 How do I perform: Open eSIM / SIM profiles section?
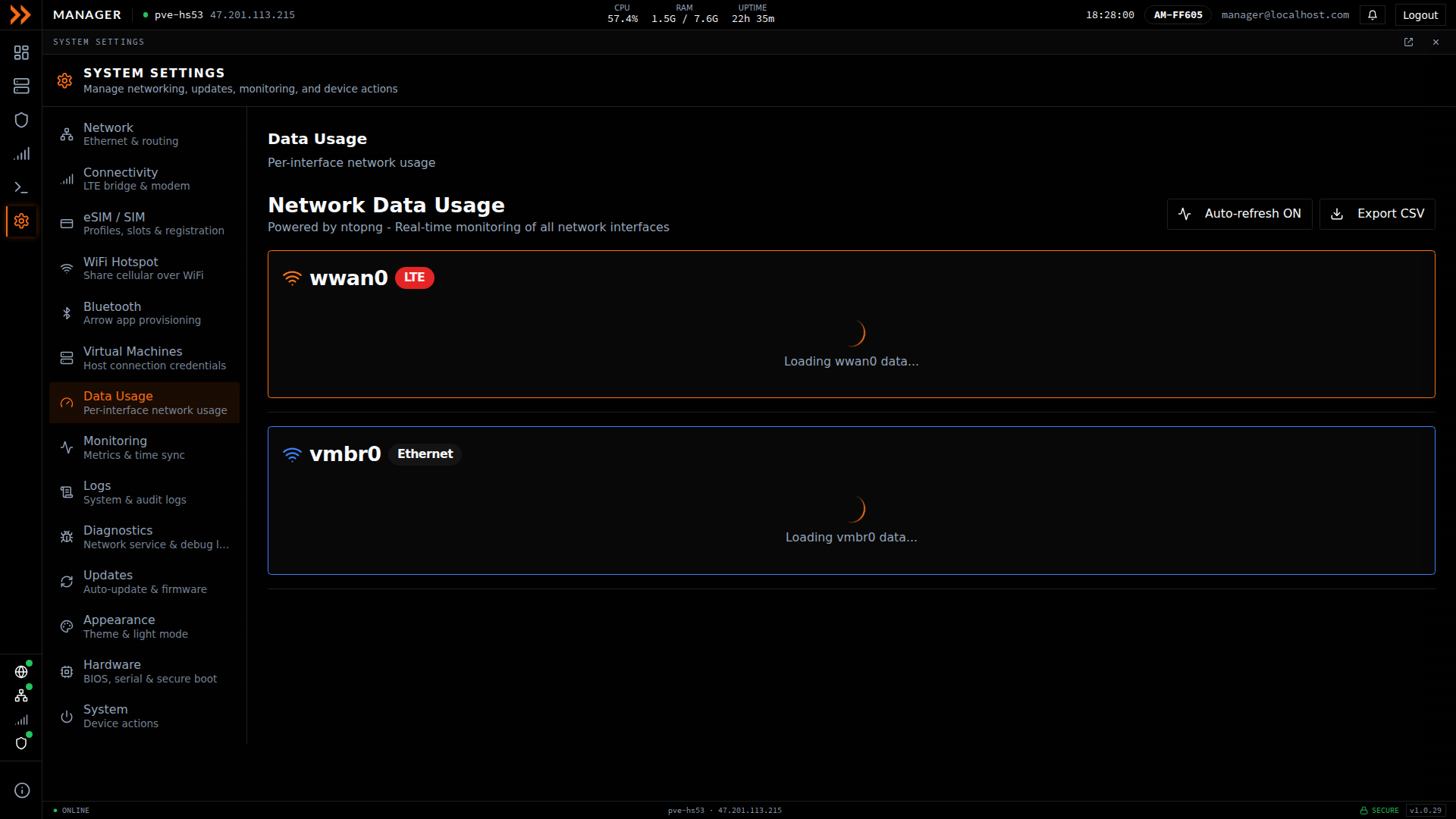(144, 224)
